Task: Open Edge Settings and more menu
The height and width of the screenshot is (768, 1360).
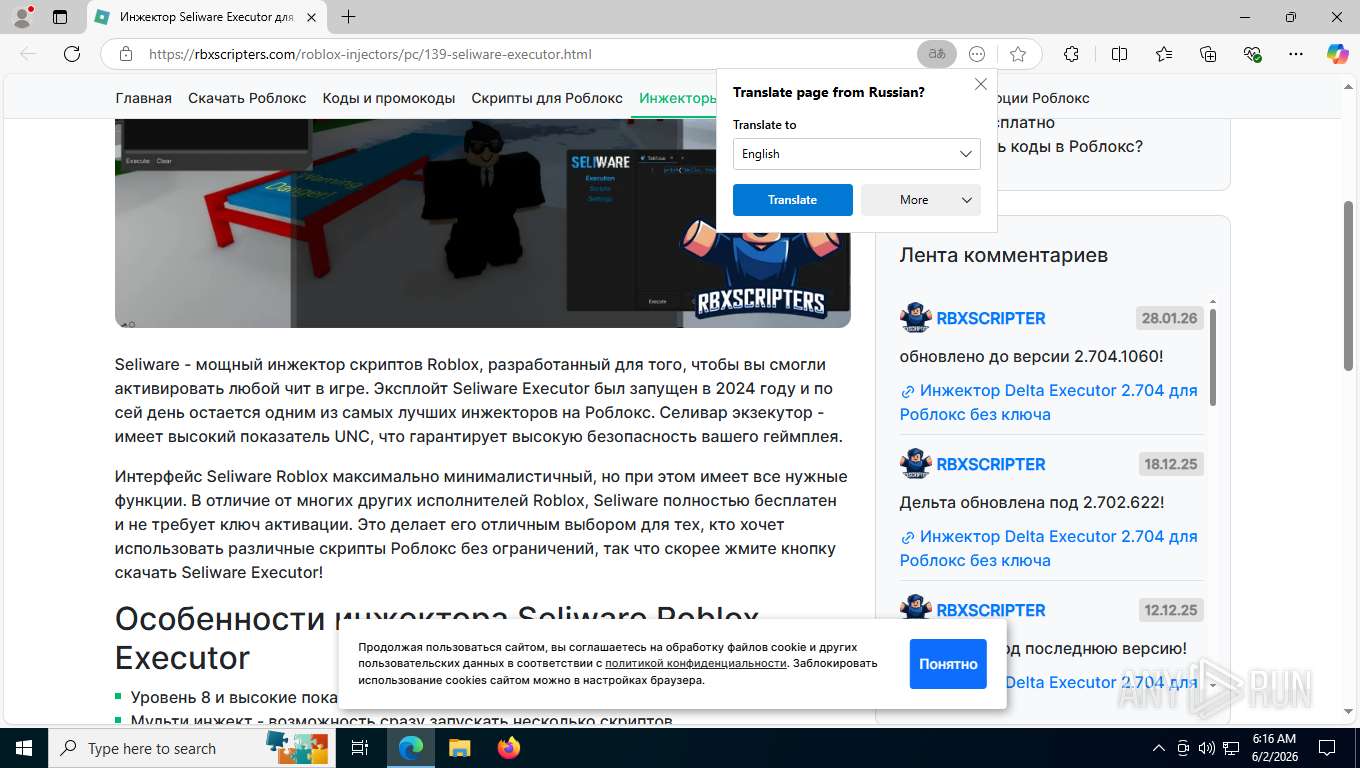Action: pos(1296,54)
